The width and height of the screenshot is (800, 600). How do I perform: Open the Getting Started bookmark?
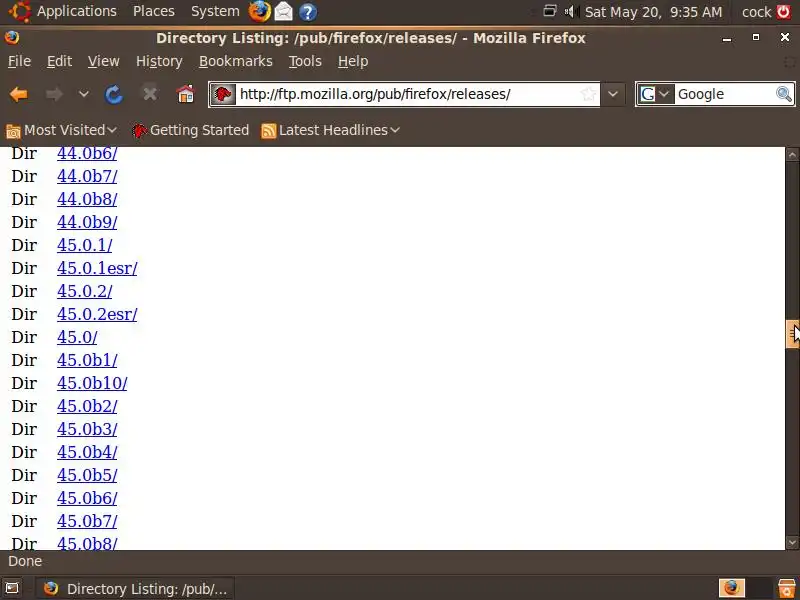click(190, 131)
